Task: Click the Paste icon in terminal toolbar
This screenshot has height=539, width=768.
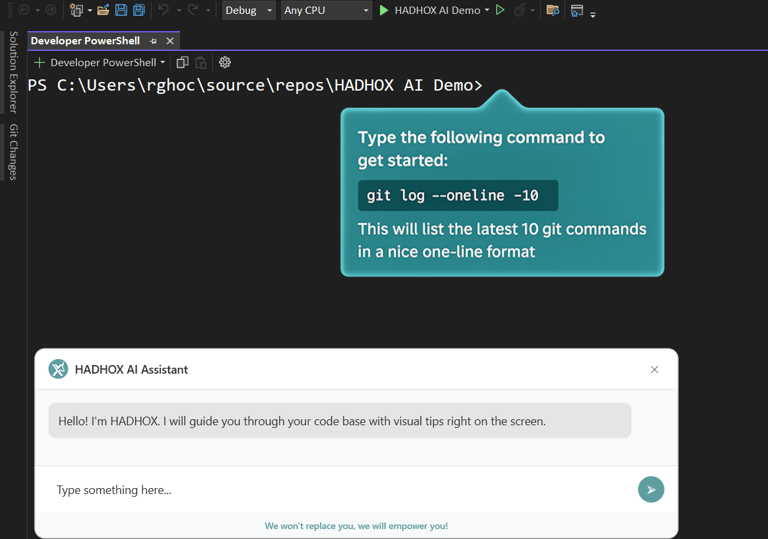Action: pyautogui.click(x=201, y=62)
